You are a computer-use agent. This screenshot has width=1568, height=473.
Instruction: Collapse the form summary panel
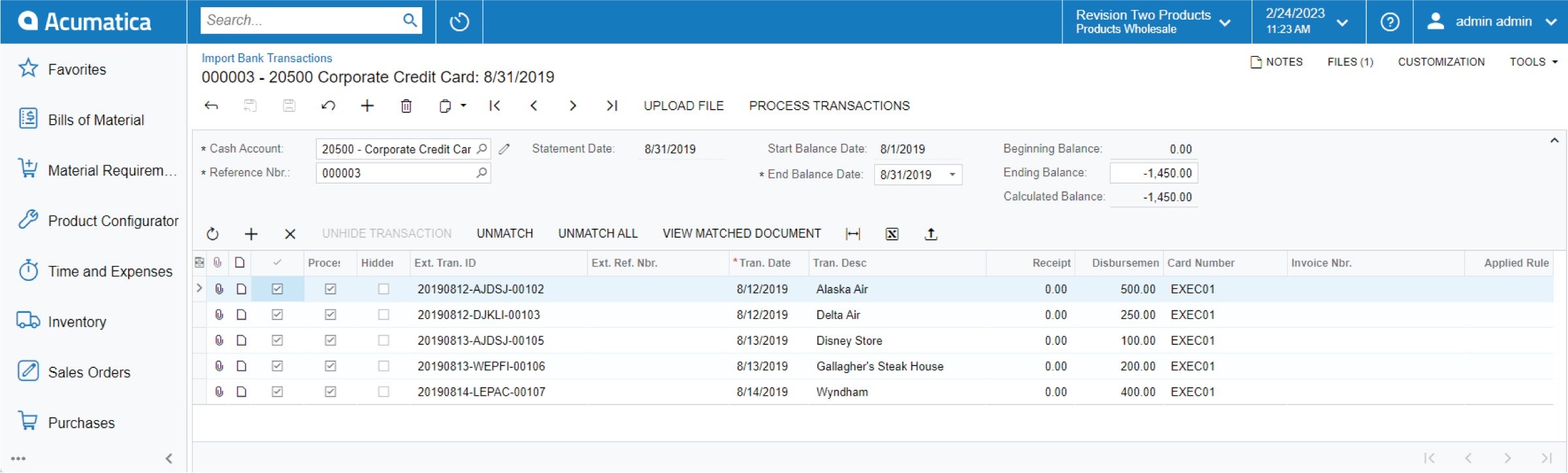tap(1554, 140)
